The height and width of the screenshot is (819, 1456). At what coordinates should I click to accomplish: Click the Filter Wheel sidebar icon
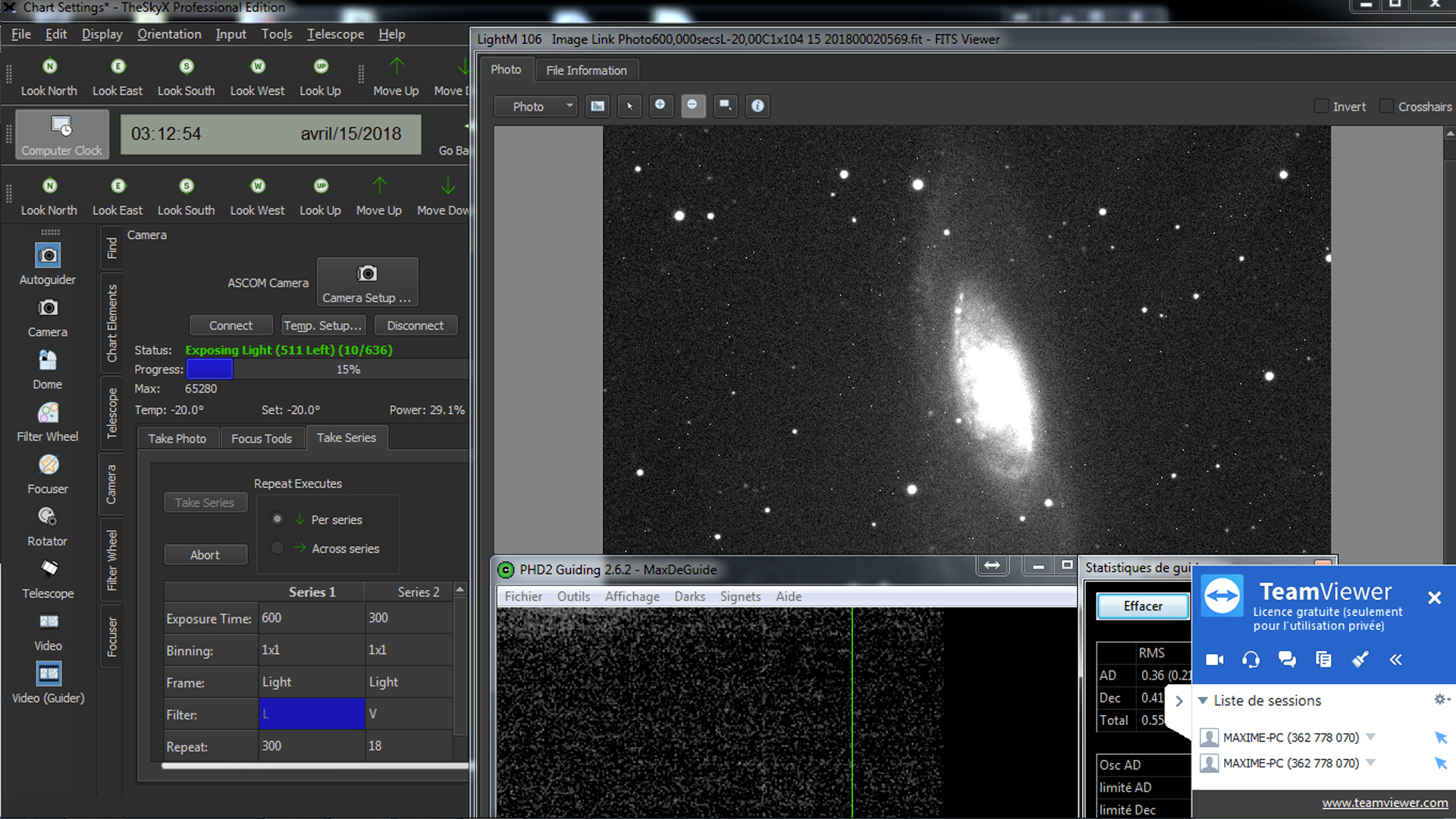(x=48, y=413)
